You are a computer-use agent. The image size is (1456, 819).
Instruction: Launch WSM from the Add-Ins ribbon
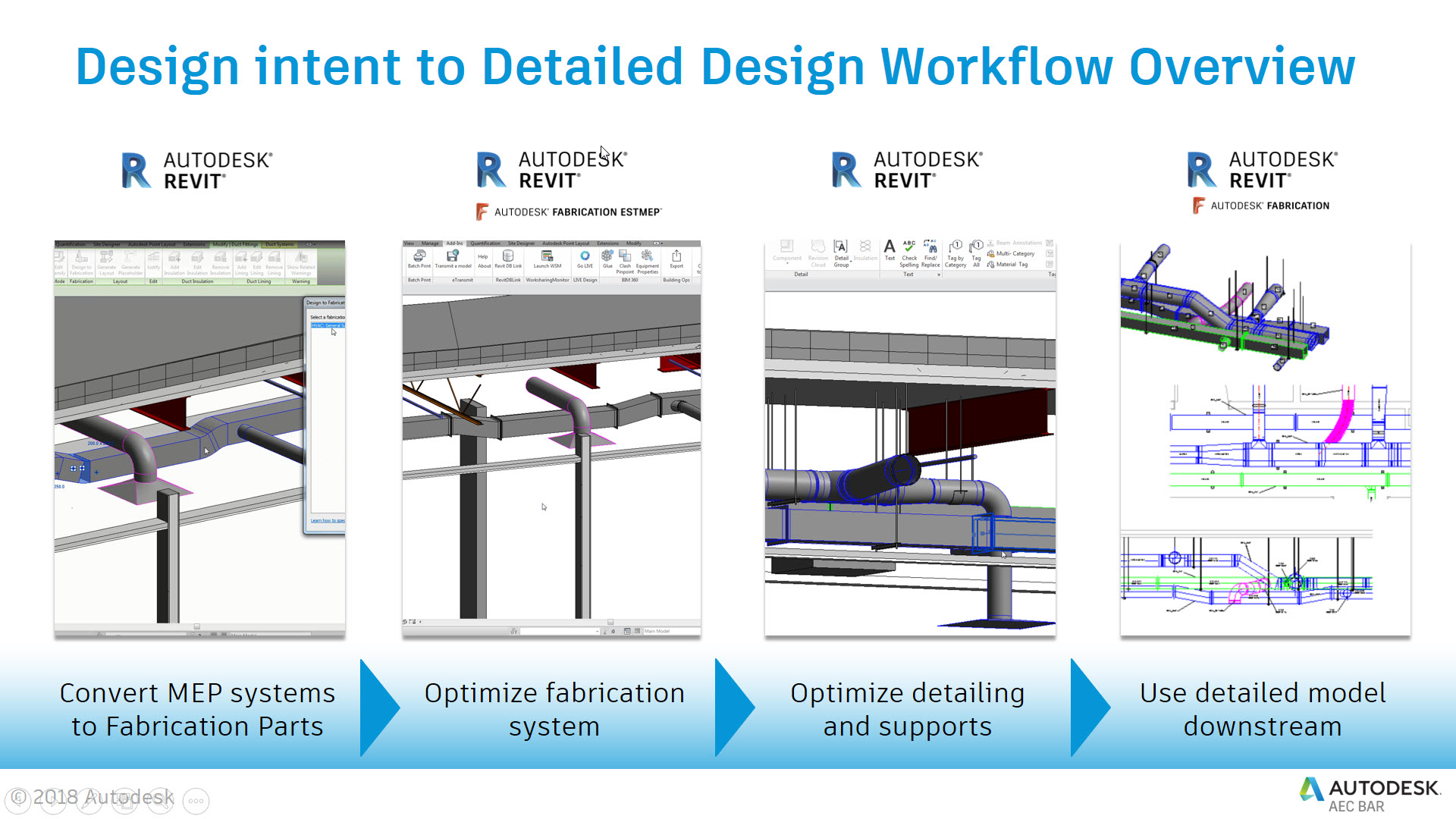point(548,258)
